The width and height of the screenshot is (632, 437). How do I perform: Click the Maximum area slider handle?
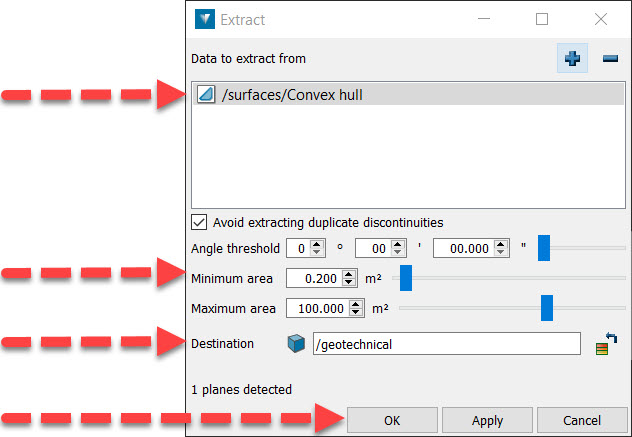tap(547, 308)
